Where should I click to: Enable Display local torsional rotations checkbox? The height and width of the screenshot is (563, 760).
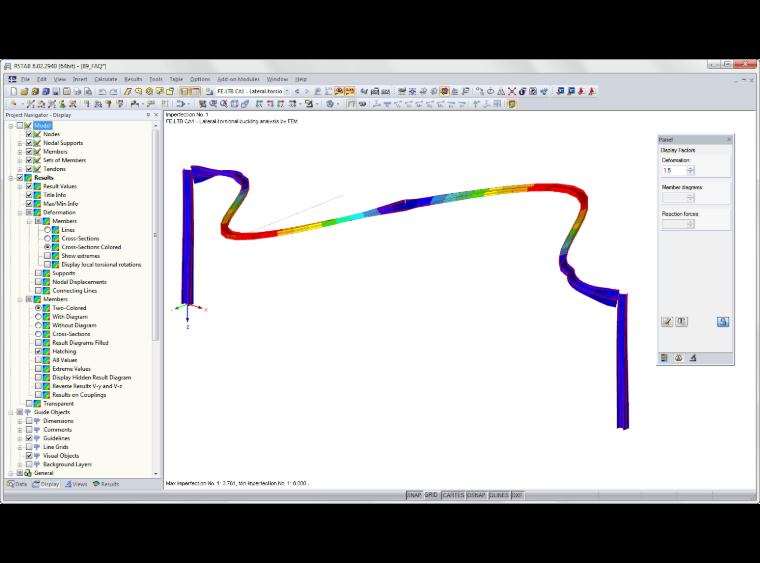48,265
